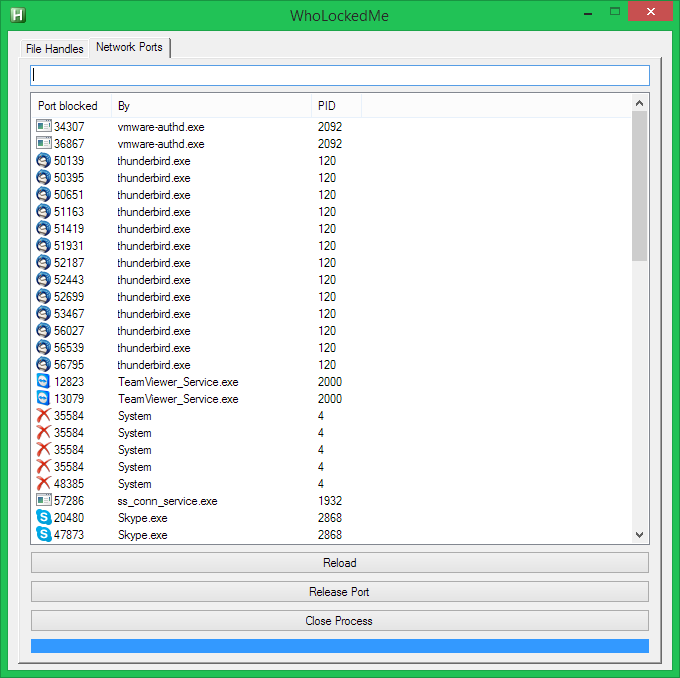
Task: Click the Thunderbird icon for port 51419
Action: tap(43, 228)
